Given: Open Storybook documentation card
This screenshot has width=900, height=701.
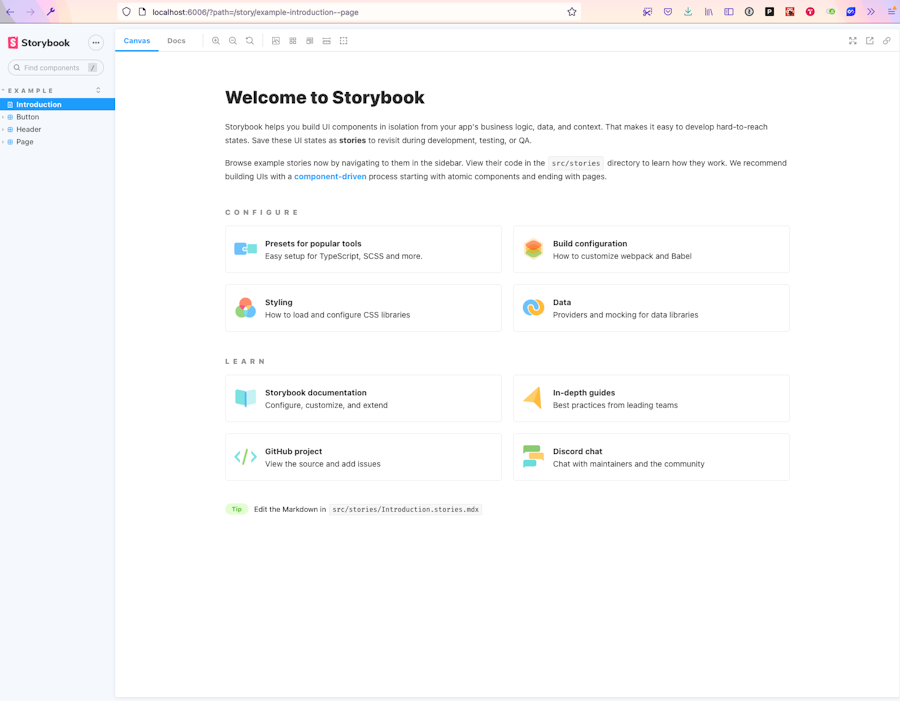Looking at the screenshot, I should click(363, 398).
